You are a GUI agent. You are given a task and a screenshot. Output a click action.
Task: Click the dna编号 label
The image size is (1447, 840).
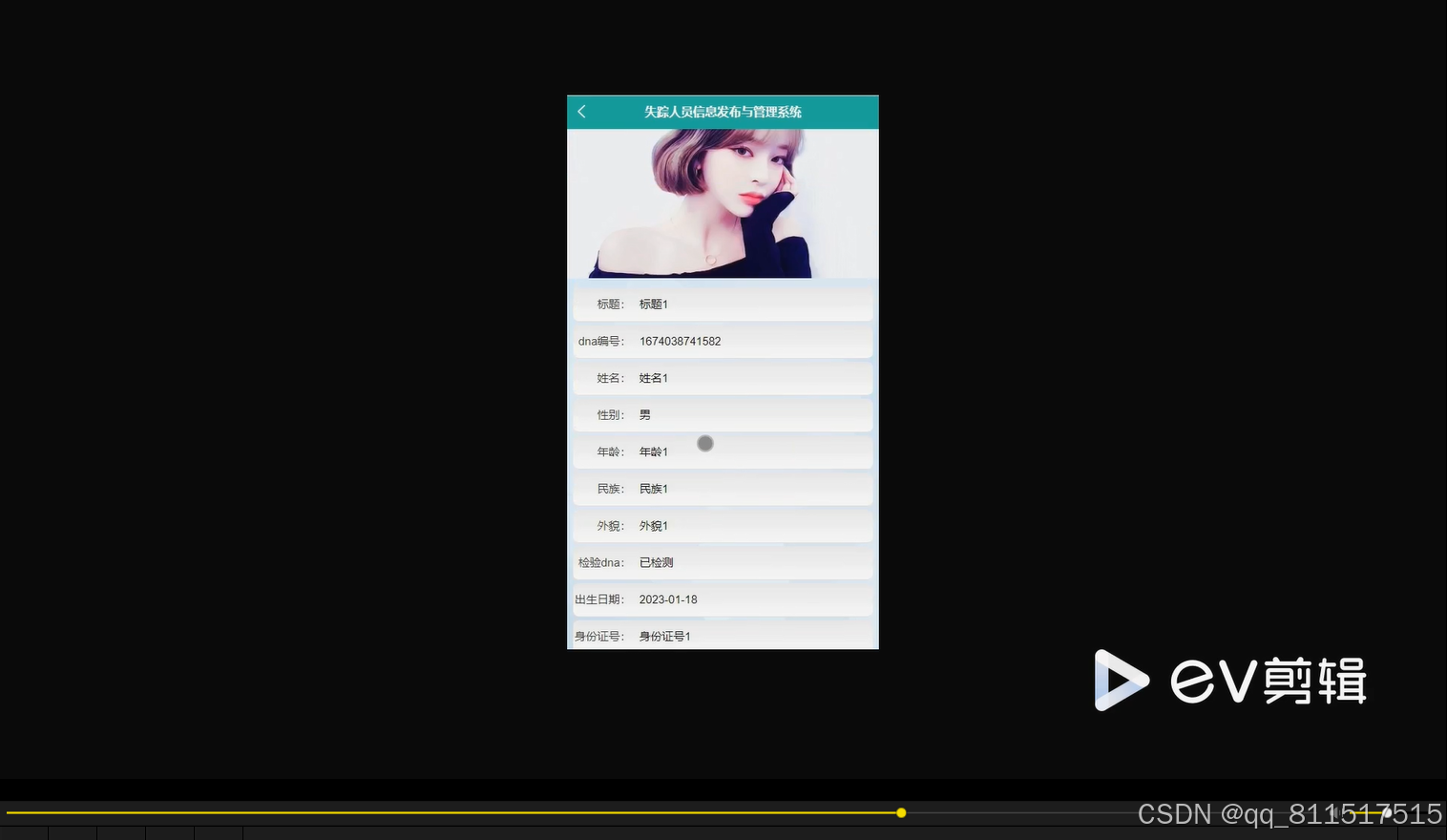point(601,341)
